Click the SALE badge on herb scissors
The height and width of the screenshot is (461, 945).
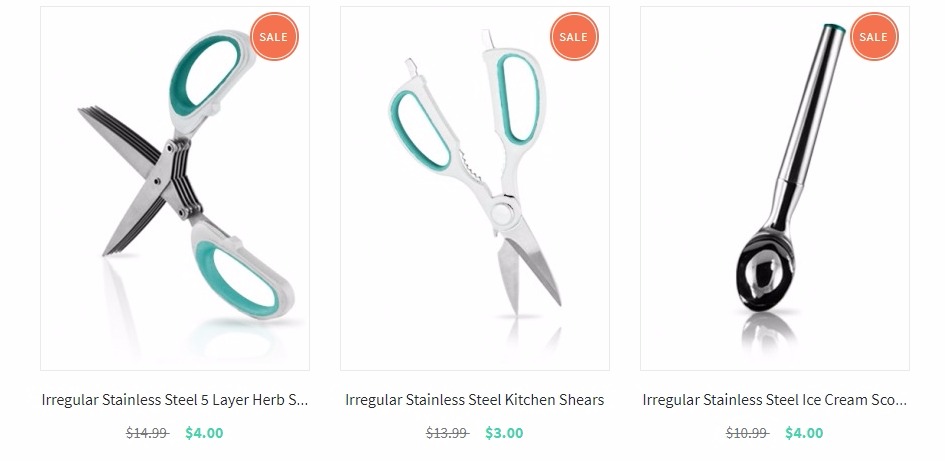point(274,37)
